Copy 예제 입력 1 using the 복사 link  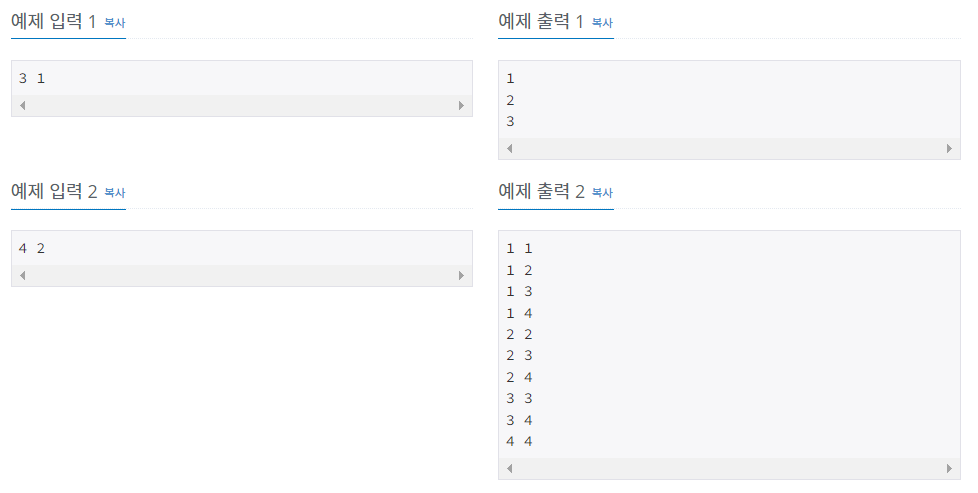[115, 22]
